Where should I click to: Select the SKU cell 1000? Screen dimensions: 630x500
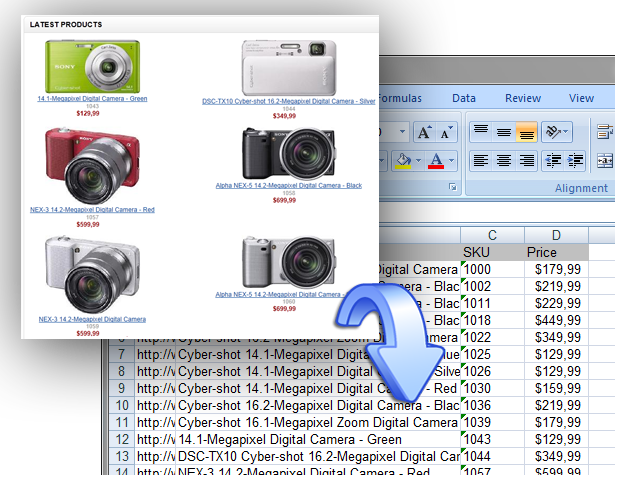(492, 269)
